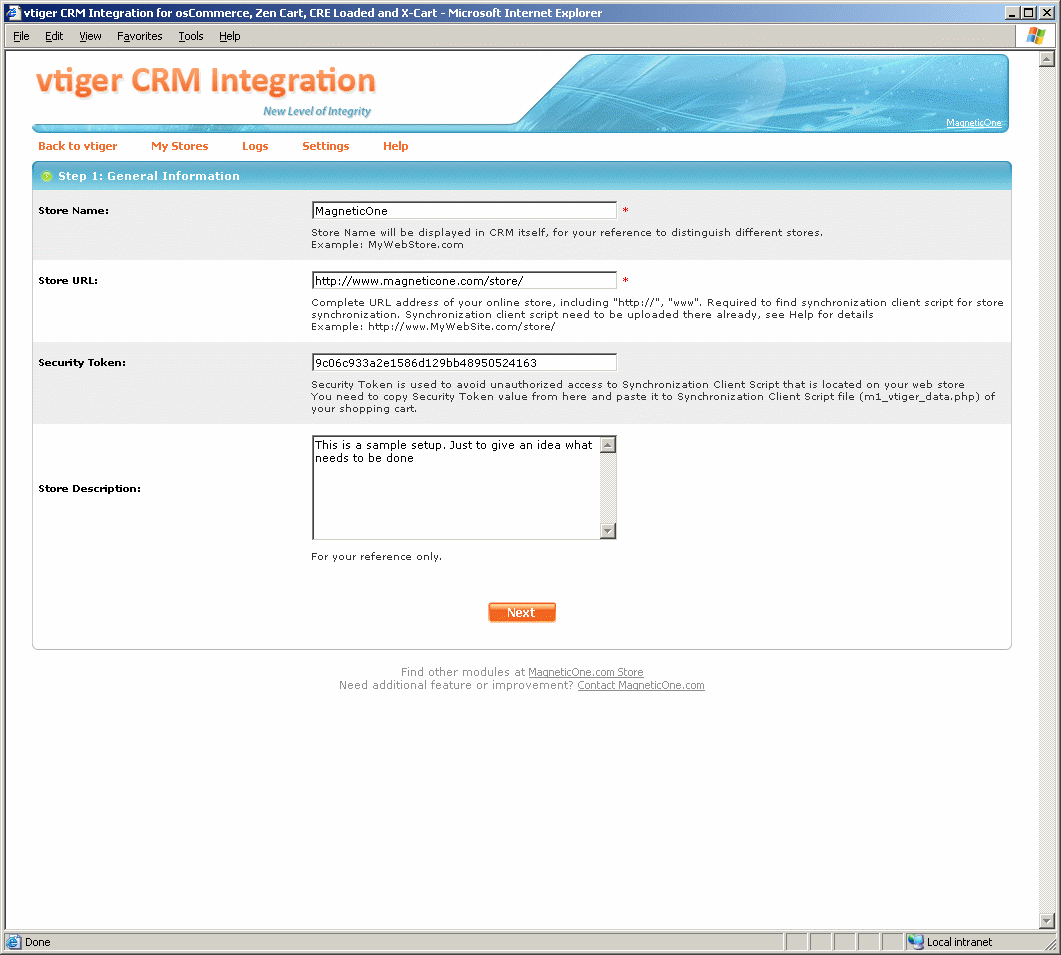
Task: Click the Security Token: label
Action: (82, 363)
